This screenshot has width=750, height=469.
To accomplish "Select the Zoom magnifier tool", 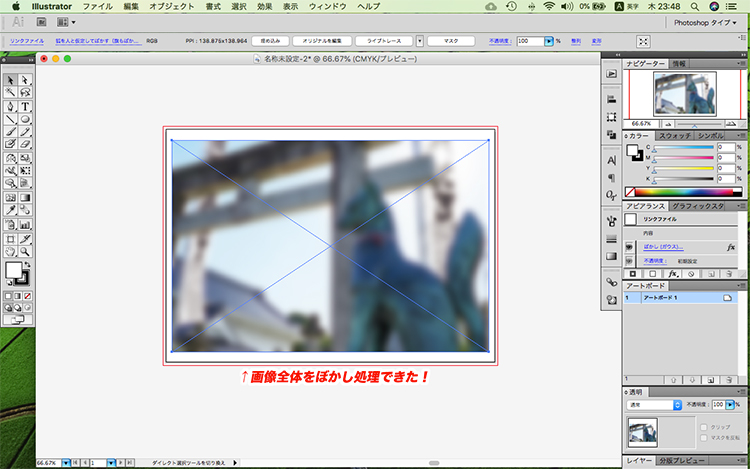I will 25,251.
